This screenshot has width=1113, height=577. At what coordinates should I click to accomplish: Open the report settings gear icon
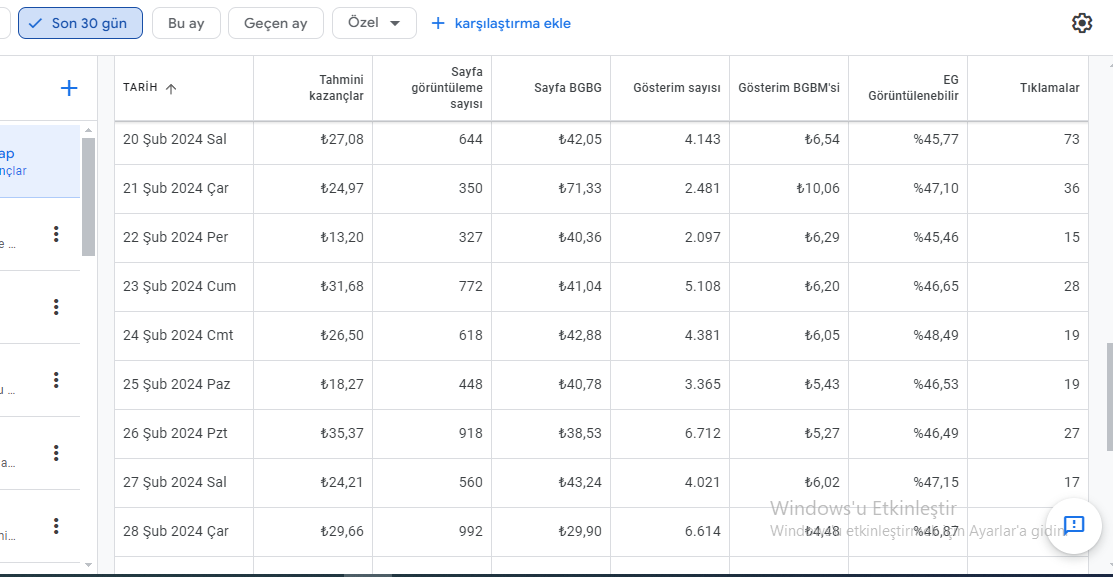[1082, 23]
